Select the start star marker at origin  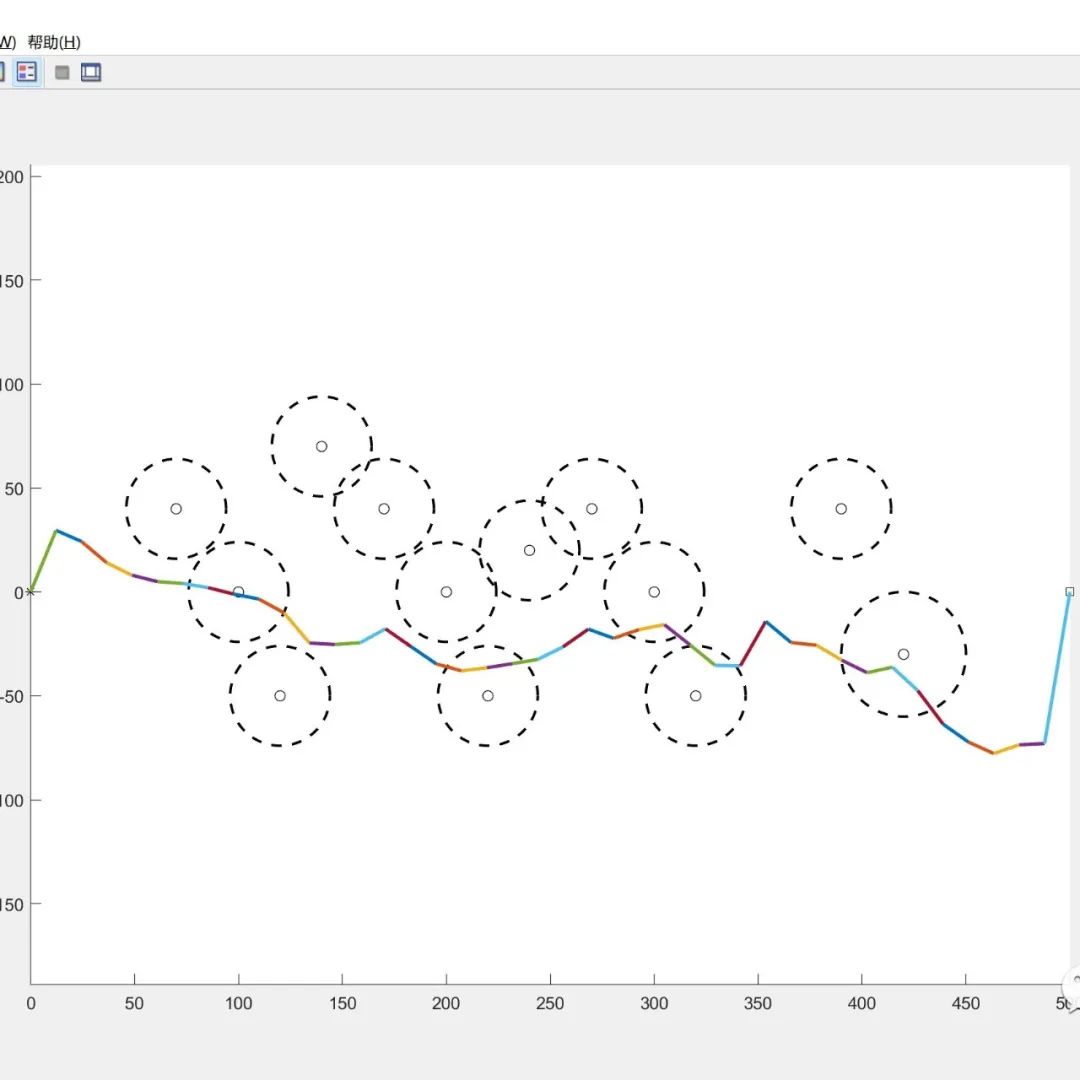click(30, 592)
